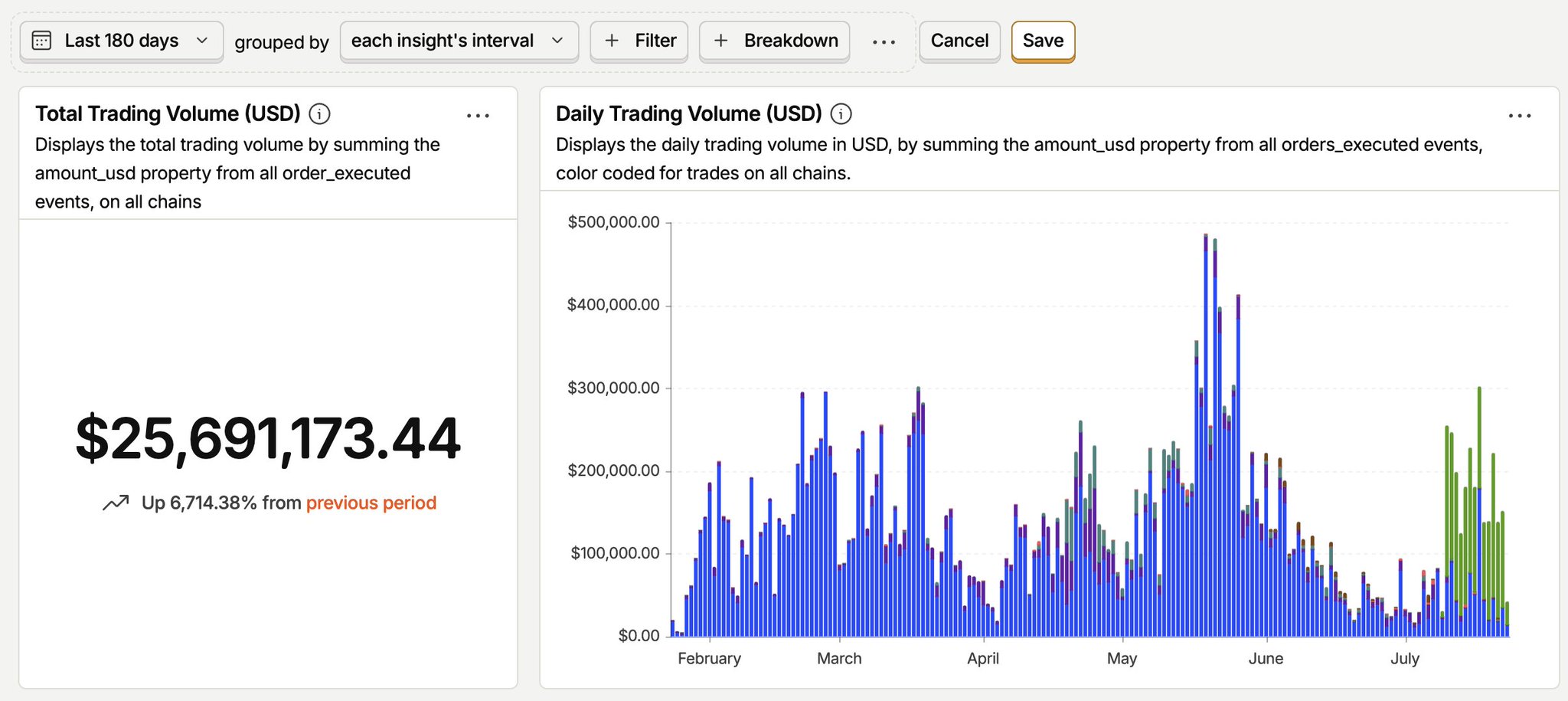The height and width of the screenshot is (701, 1568).
Task: Click the $25,691,173.44 total value
Action: [268, 439]
